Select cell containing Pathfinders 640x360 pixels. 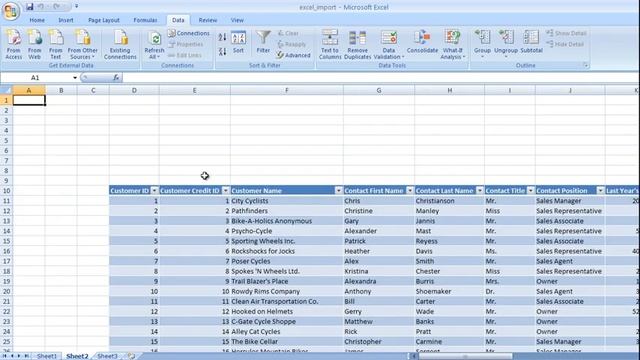click(287, 211)
